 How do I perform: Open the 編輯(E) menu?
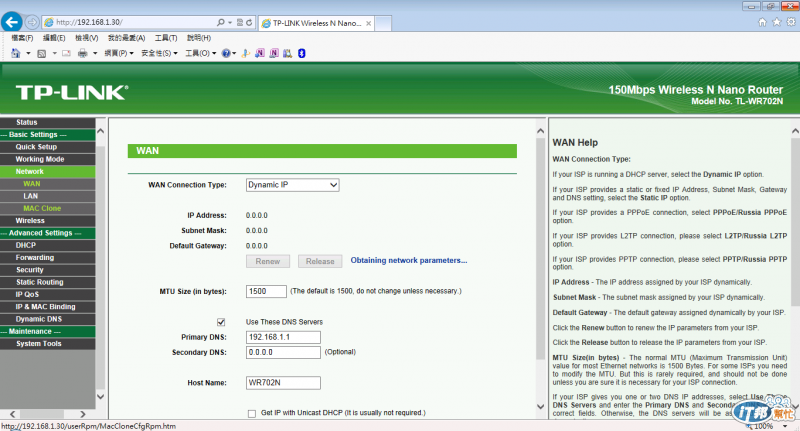point(54,38)
